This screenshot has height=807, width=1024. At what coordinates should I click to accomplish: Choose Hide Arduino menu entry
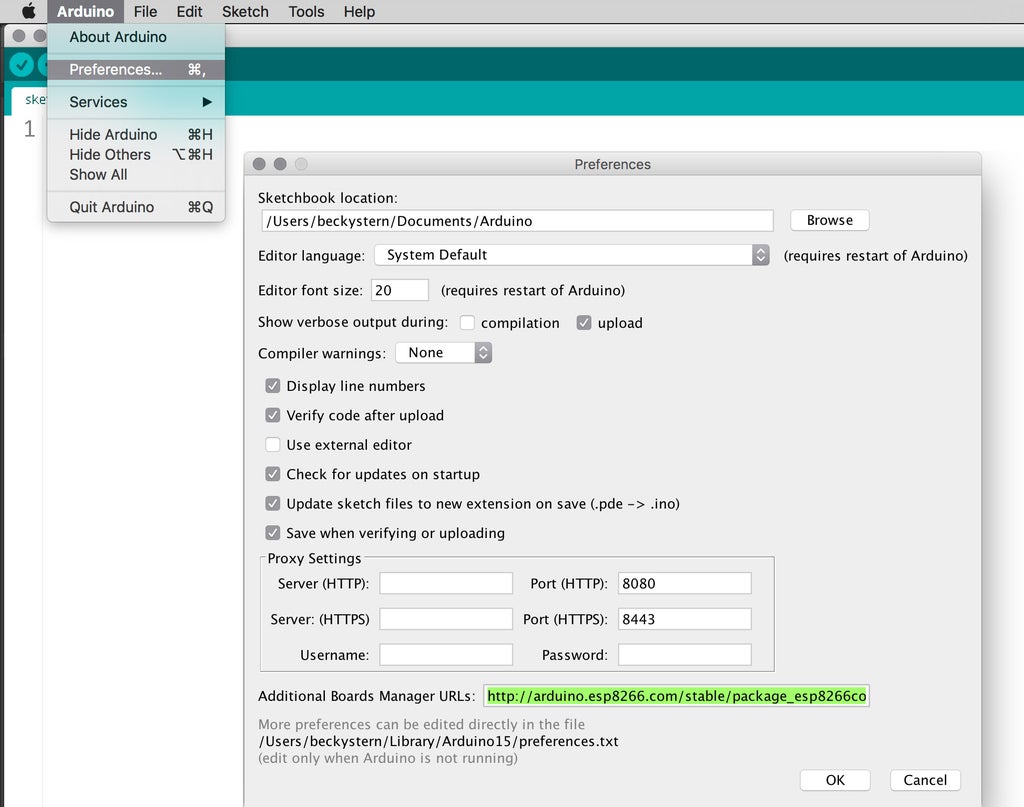(136, 134)
